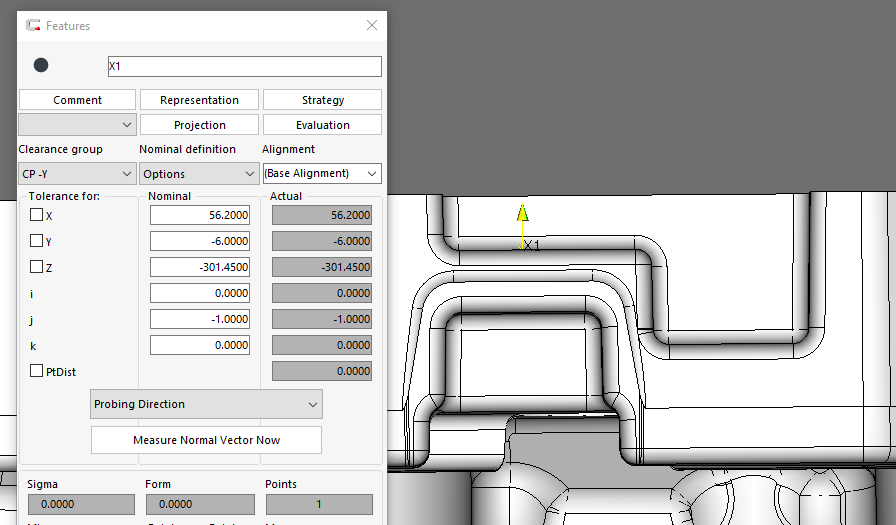This screenshot has height=525, width=896.
Task: Expand the Nominal definition Options dropdown
Action: tap(198, 174)
